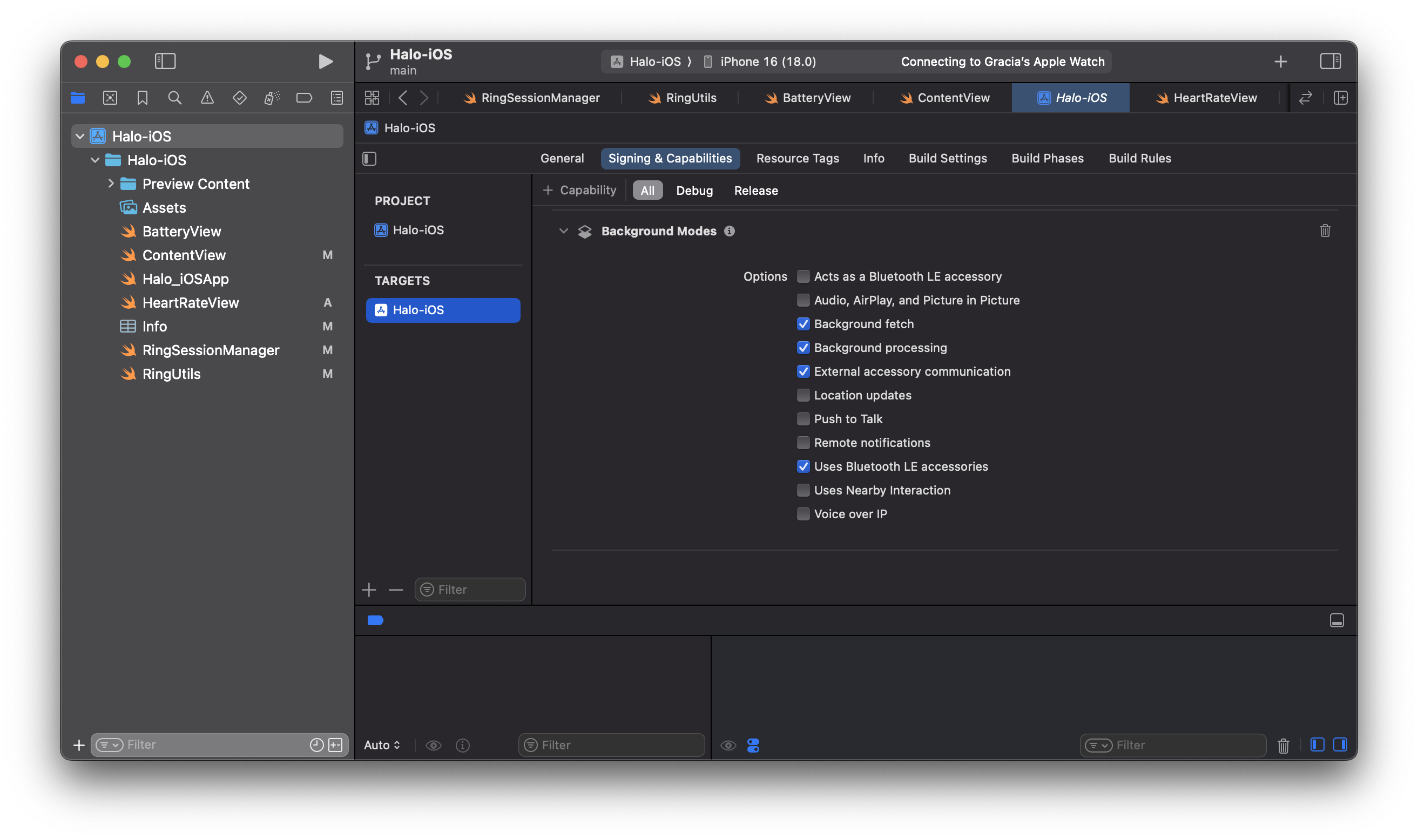Show Release configuration capabilities

coord(755,191)
